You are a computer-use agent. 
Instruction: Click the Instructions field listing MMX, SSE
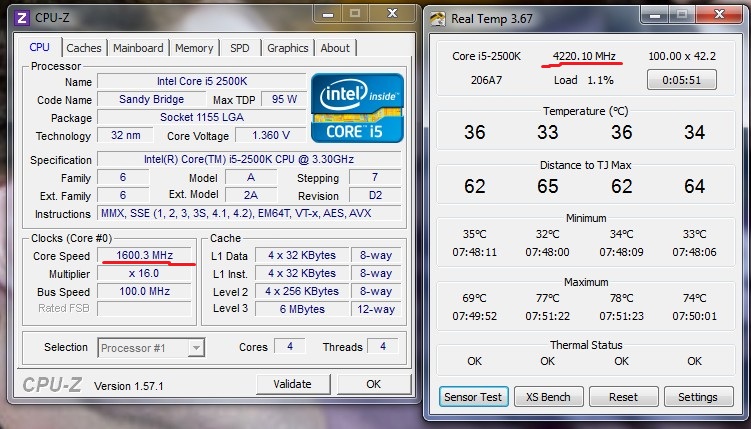[249, 213]
